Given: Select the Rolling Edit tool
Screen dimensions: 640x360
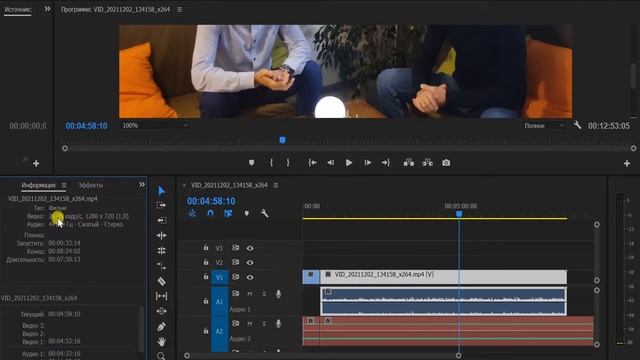Looking at the screenshot, I should [x=162, y=236].
